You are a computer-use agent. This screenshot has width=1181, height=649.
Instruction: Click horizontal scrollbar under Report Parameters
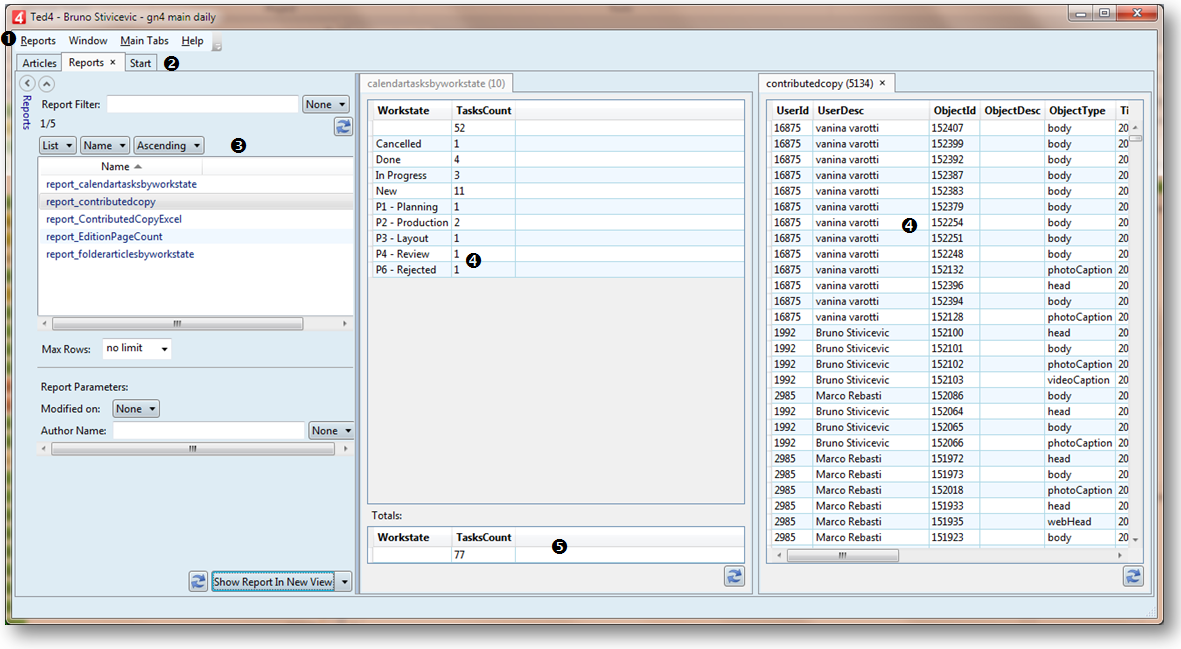(x=193, y=449)
